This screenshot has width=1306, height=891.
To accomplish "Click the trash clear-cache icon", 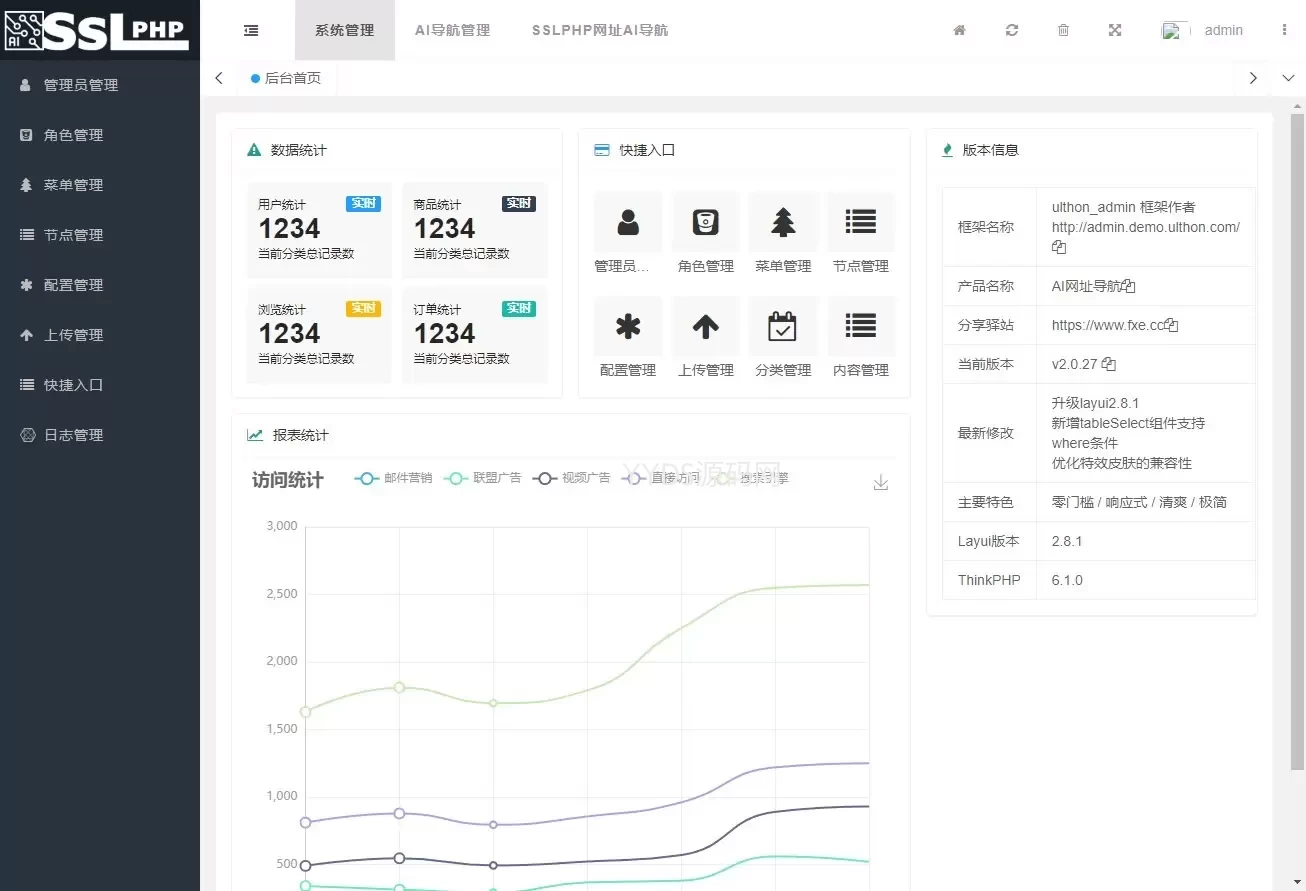I will [x=1063, y=30].
